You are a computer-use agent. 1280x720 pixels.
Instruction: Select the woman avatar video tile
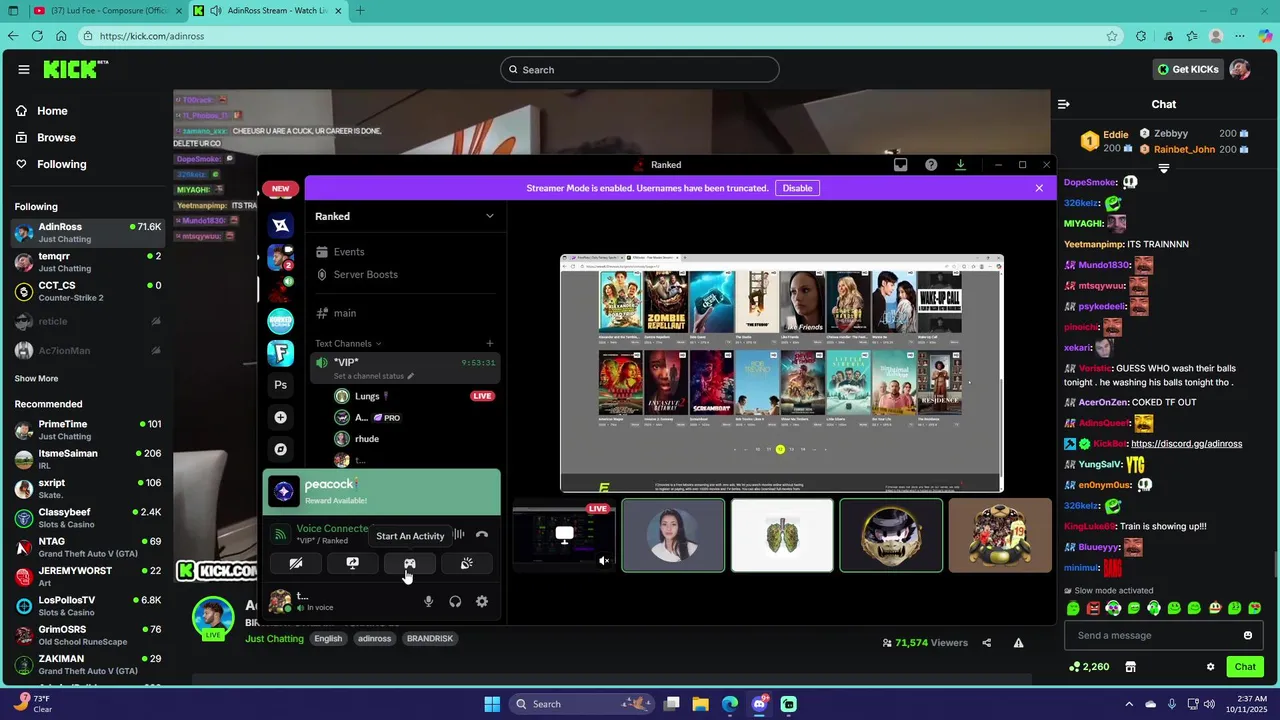[x=673, y=536]
